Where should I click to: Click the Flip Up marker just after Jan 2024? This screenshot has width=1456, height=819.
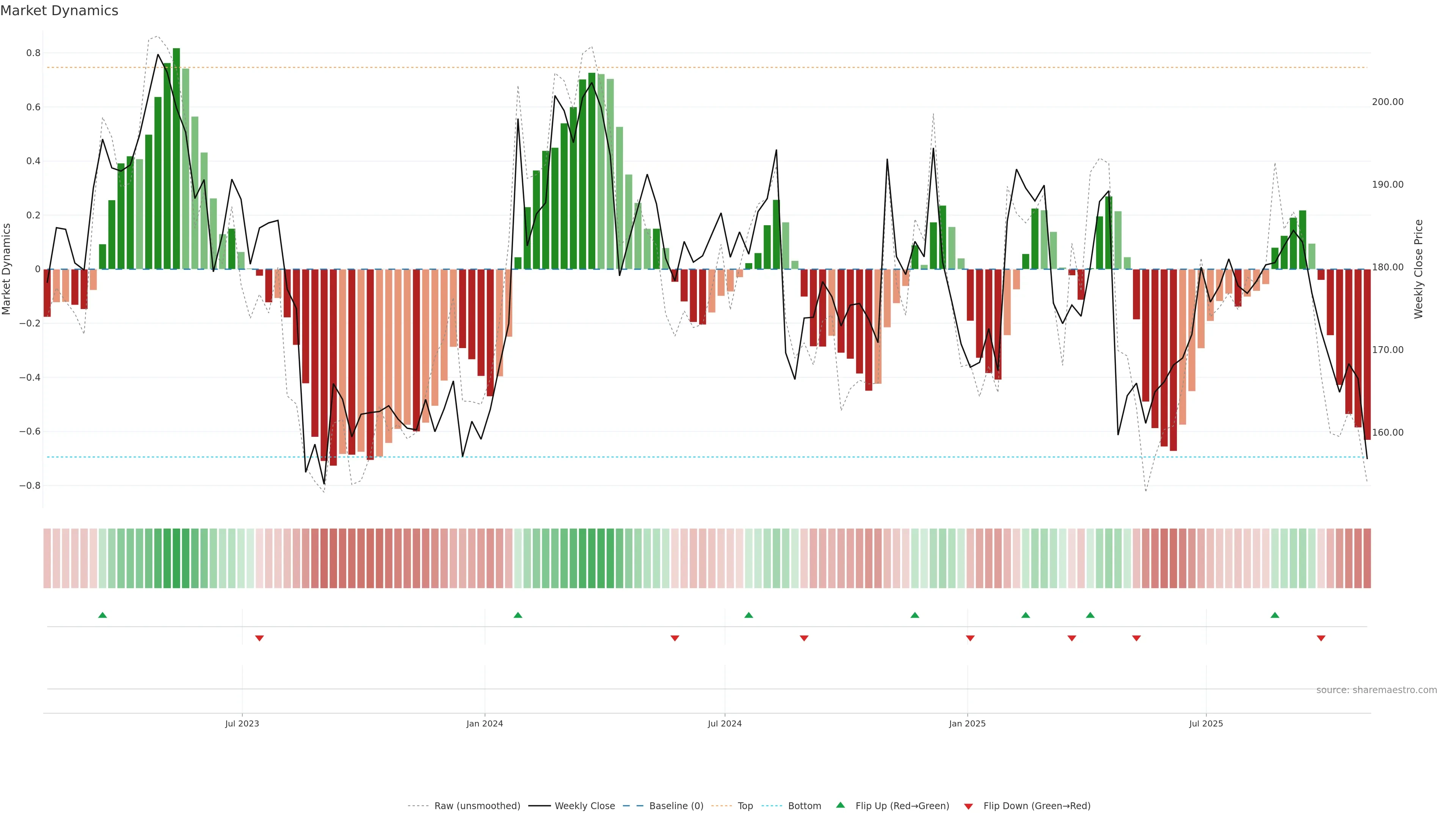point(518,615)
